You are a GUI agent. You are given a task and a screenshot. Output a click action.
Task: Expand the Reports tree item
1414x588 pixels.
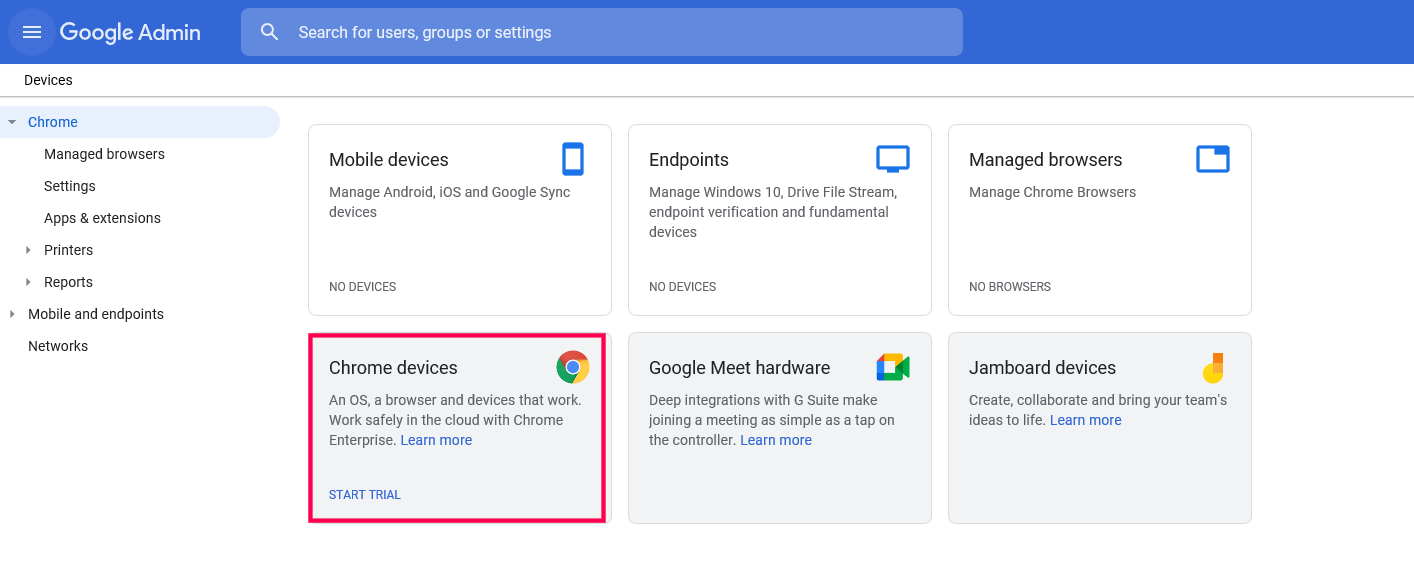click(x=28, y=282)
